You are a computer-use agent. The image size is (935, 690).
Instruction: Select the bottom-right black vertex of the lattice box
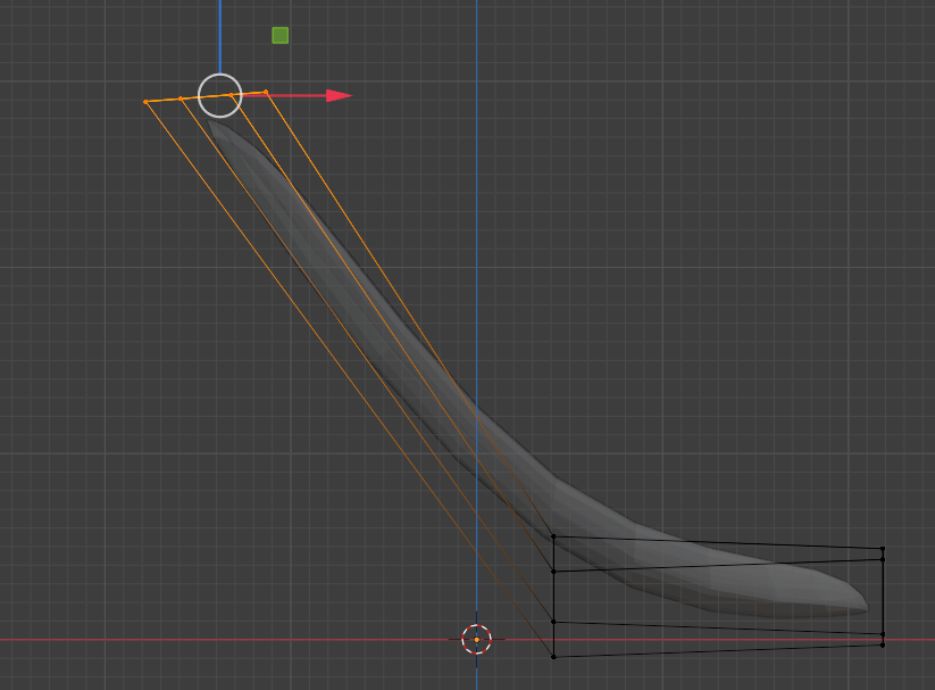click(x=883, y=645)
